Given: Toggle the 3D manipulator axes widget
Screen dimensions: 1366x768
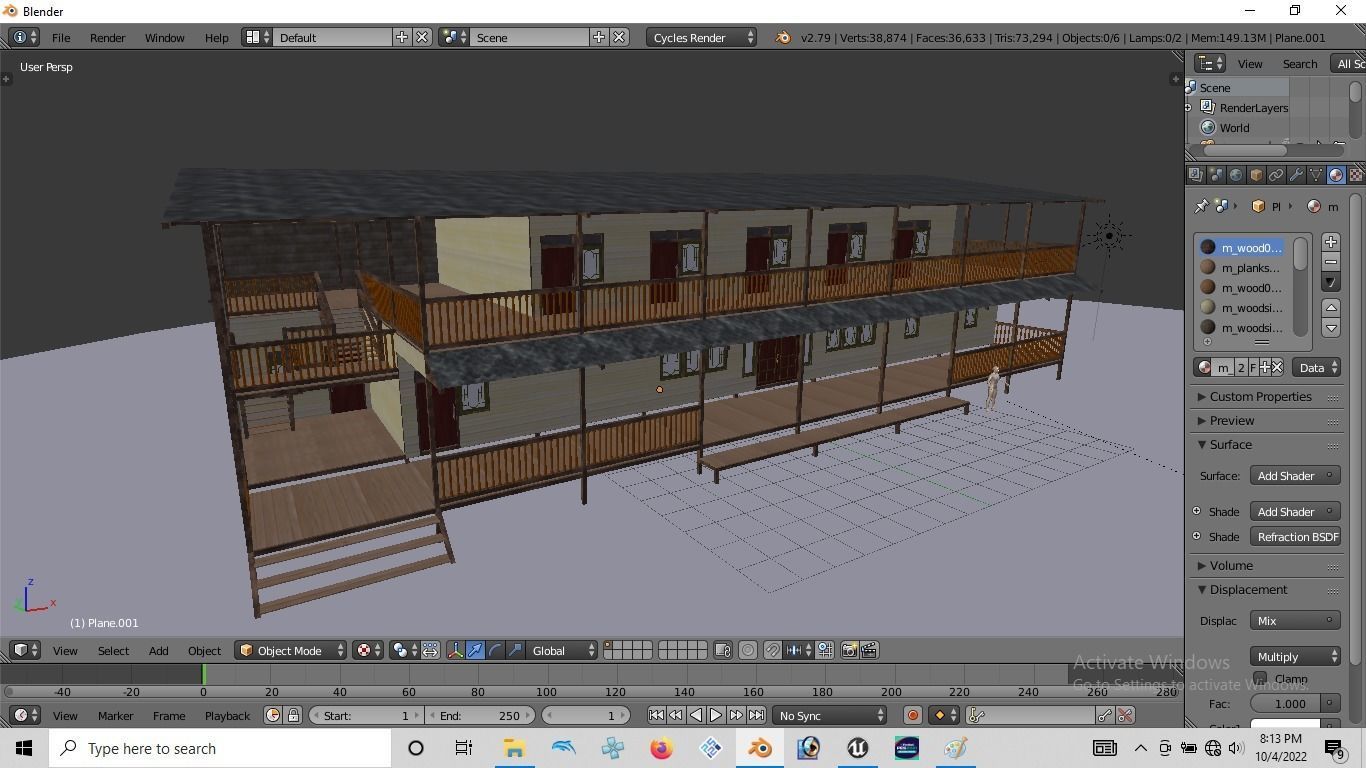Looking at the screenshot, I should click(x=455, y=650).
